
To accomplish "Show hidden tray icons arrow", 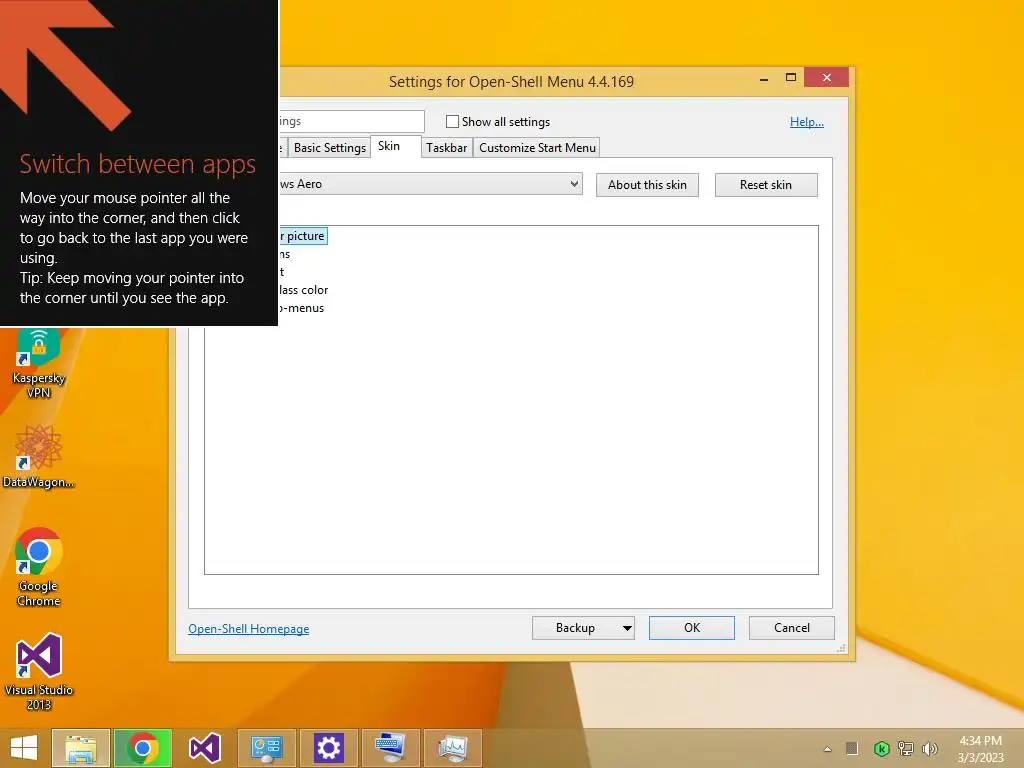I will tap(827, 749).
